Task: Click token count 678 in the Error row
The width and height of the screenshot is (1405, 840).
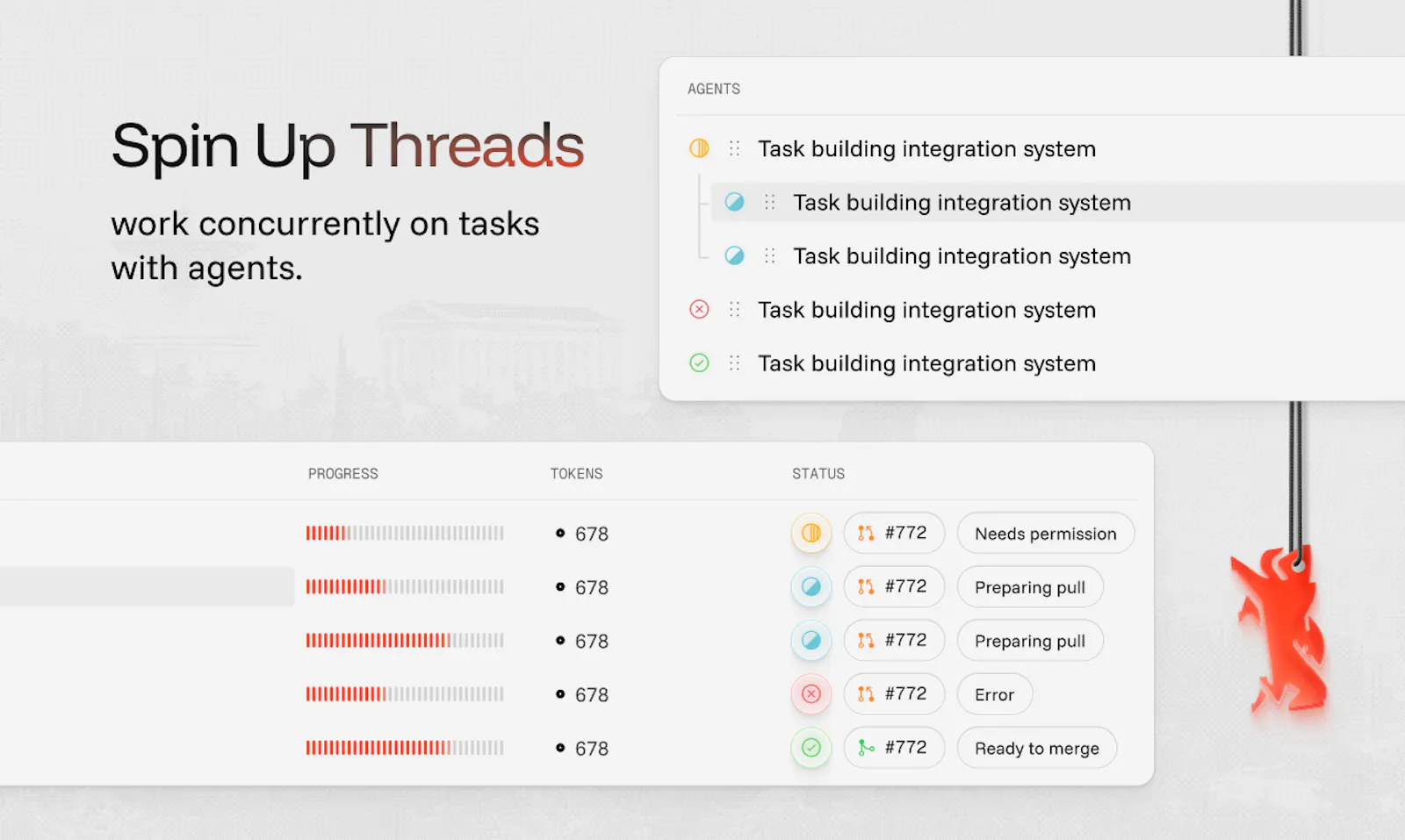Action: click(592, 695)
